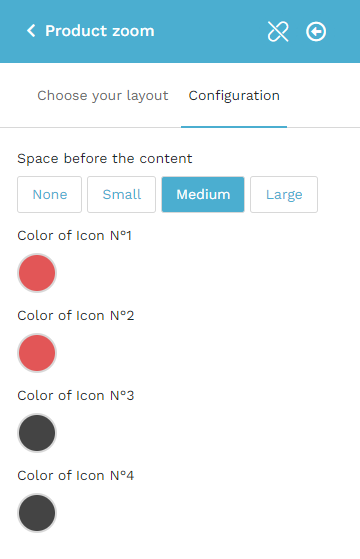This screenshot has height=559, width=360.
Task: Click the Color of Icon N°3 label
Action: click(76, 396)
